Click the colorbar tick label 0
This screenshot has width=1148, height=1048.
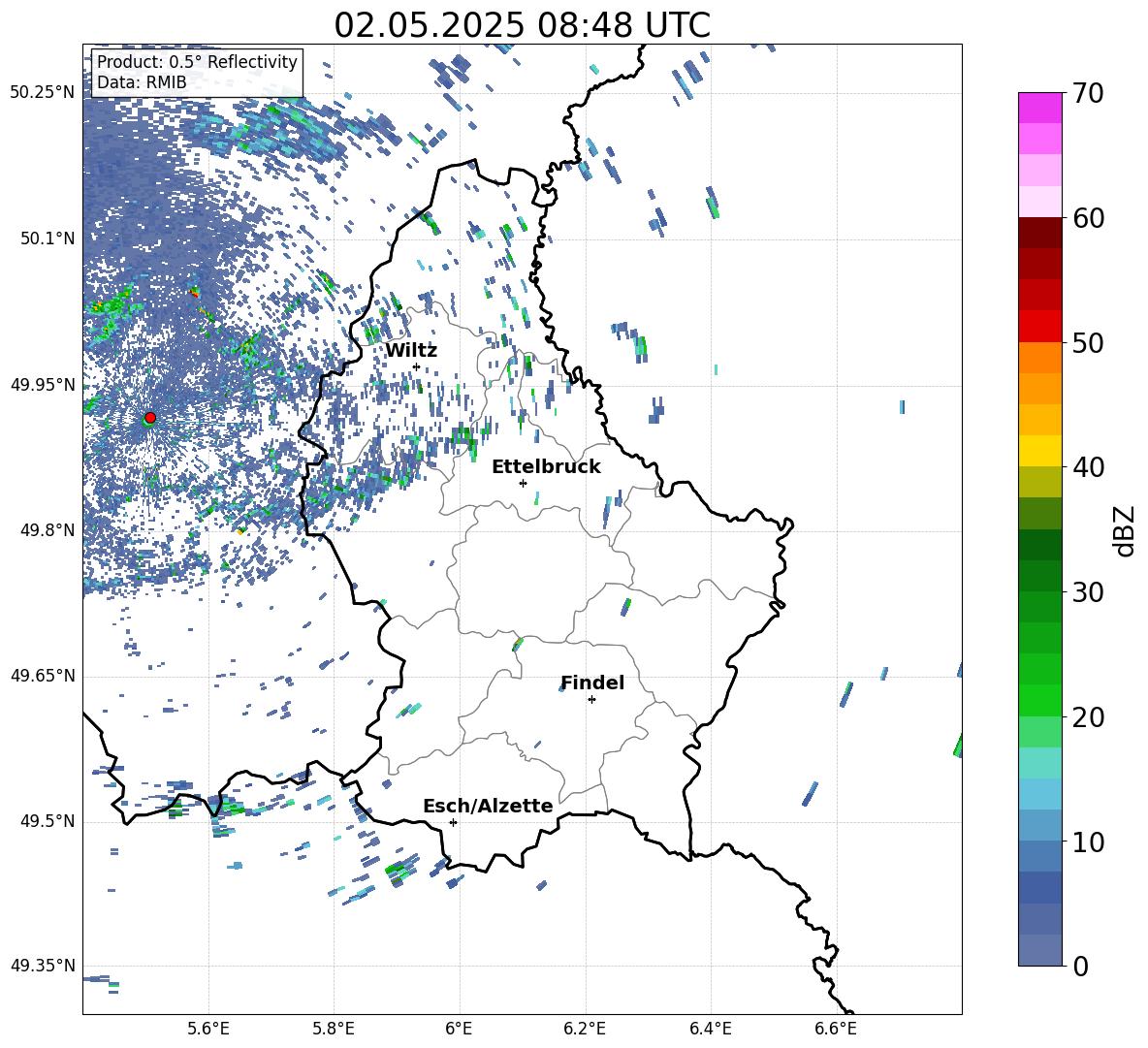(x=1079, y=967)
